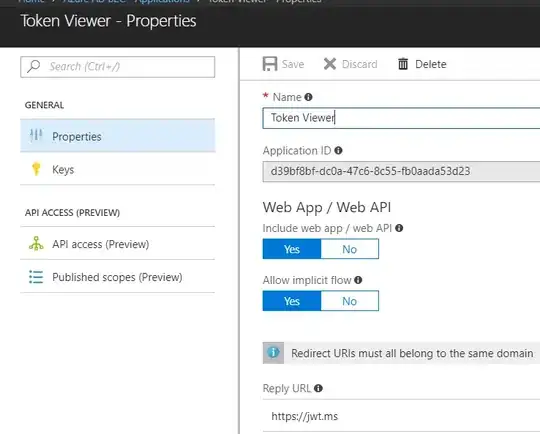Open API access (Preview) section
The height and width of the screenshot is (434, 540).
pos(117,244)
